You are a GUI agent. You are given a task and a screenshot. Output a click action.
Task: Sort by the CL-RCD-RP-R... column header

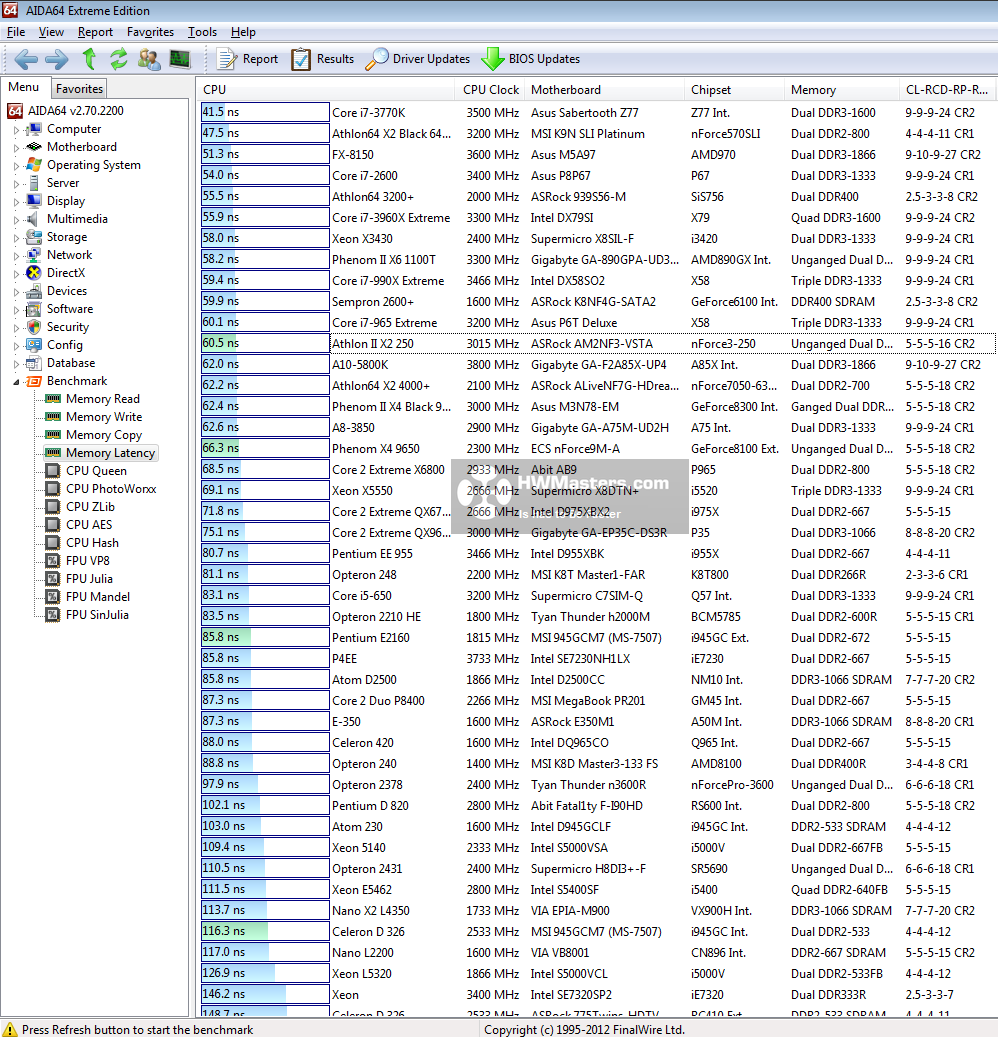[x=948, y=90]
